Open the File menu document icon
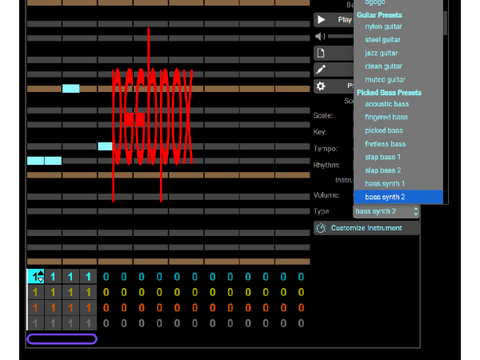Viewport: 480px width, 360px height. (321, 53)
